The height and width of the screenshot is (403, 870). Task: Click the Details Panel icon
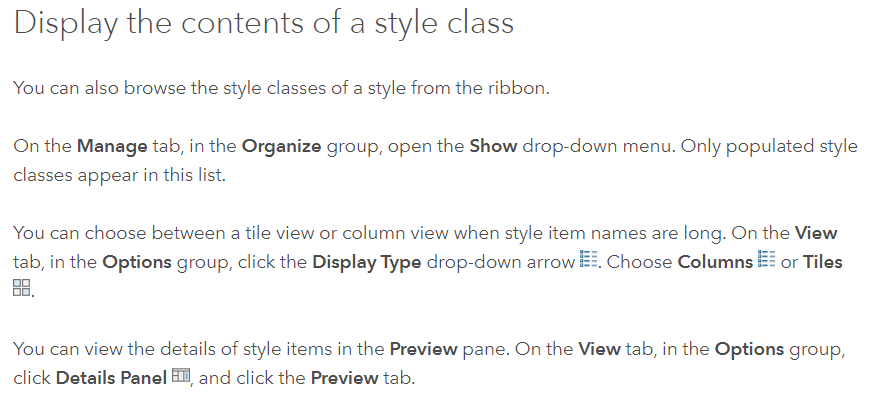[181, 375]
